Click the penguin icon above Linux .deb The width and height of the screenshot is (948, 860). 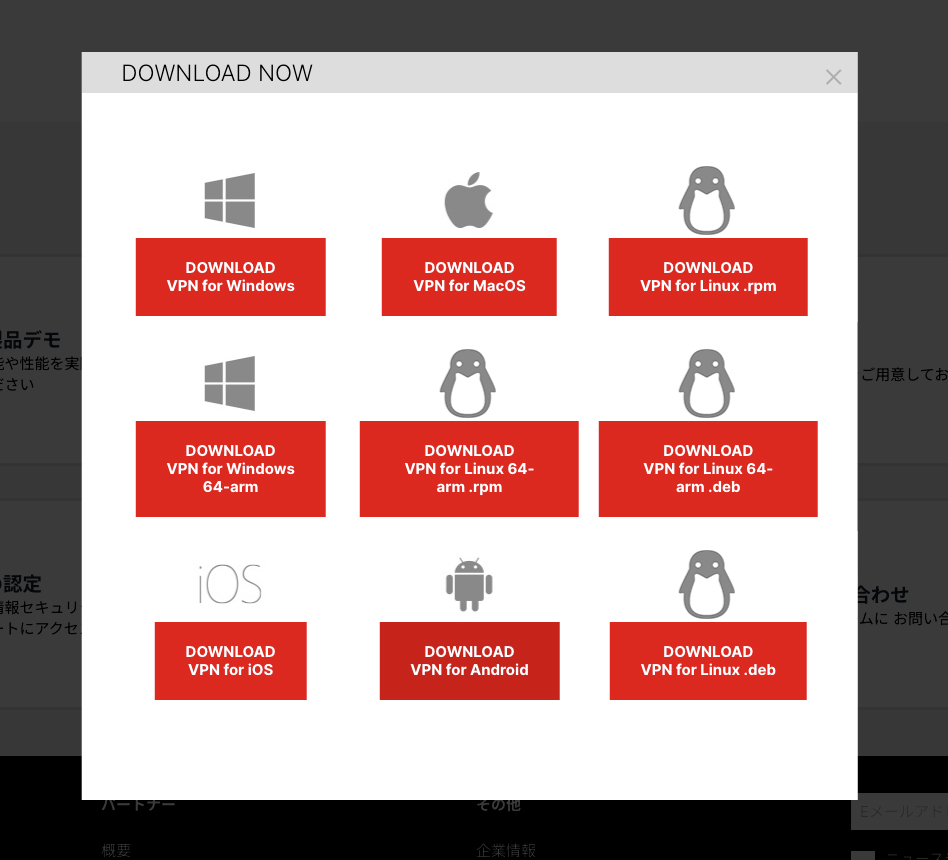pos(707,585)
